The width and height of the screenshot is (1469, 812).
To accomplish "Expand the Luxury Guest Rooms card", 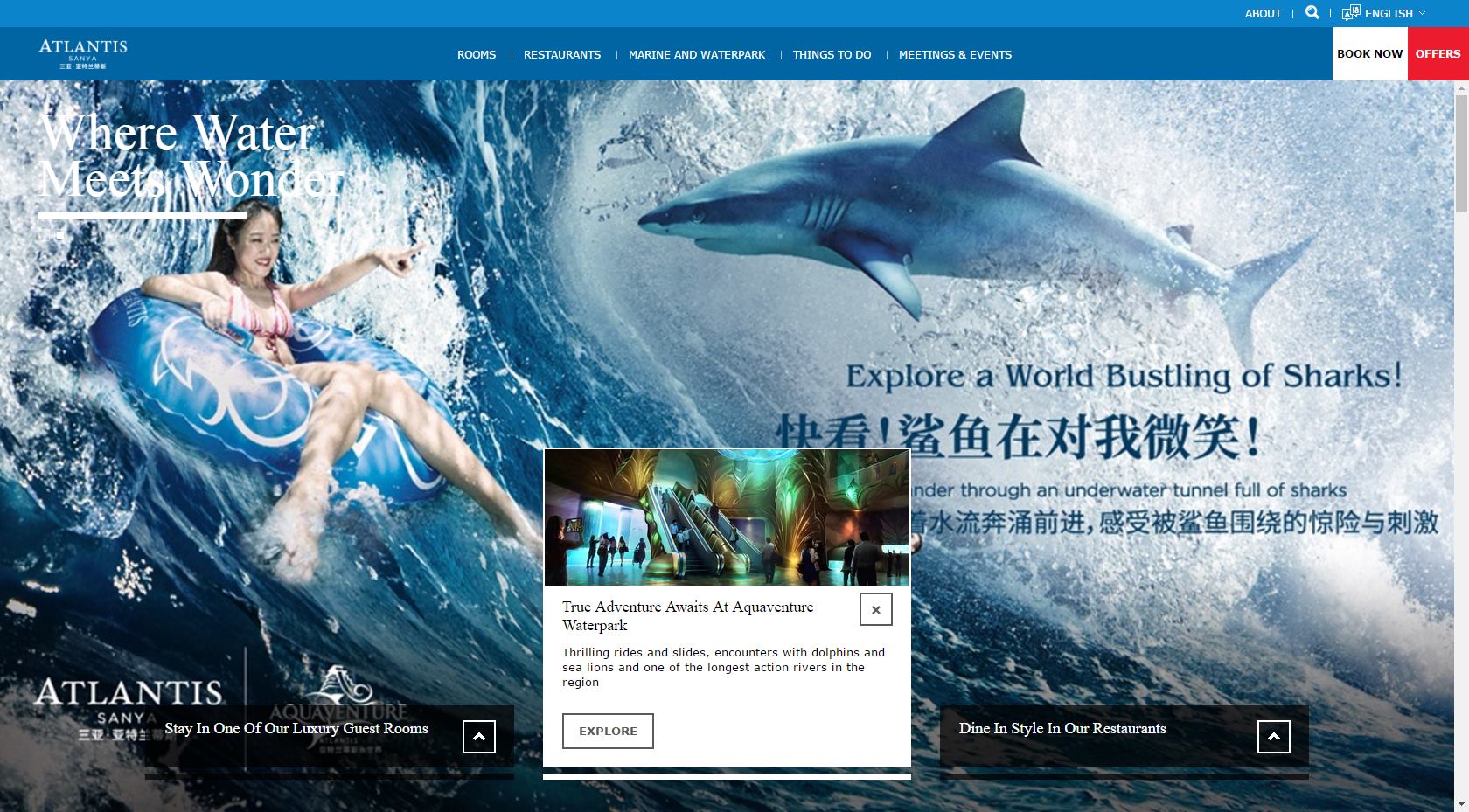I will 478,737.
